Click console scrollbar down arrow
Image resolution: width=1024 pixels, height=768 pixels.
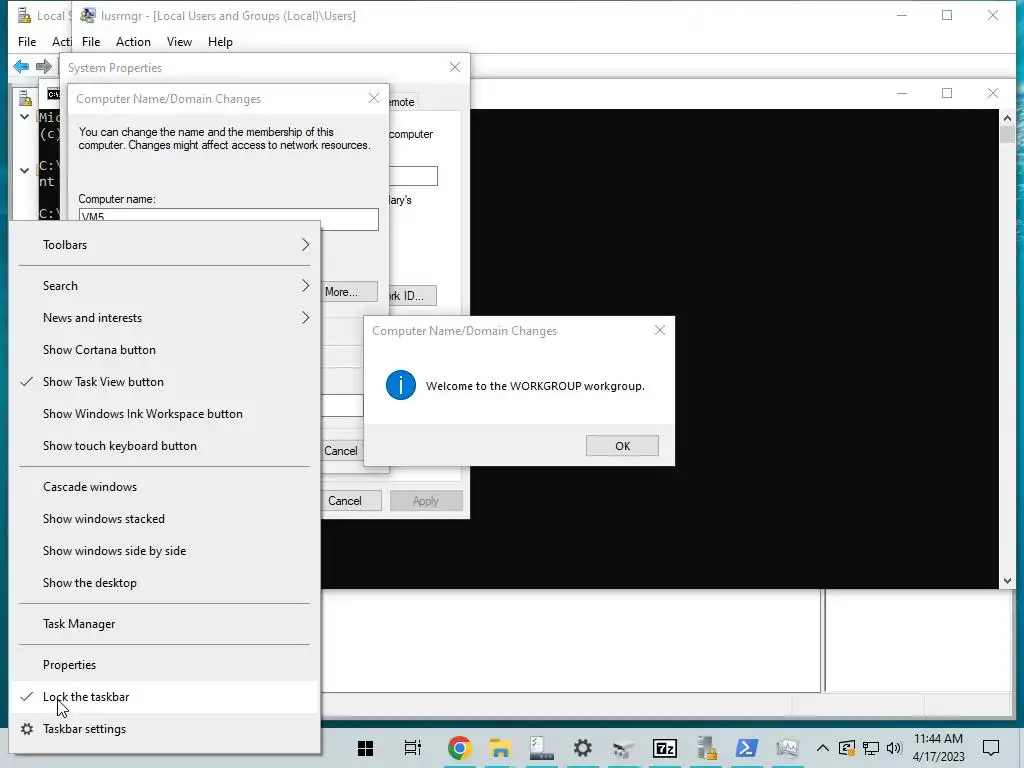point(1007,581)
